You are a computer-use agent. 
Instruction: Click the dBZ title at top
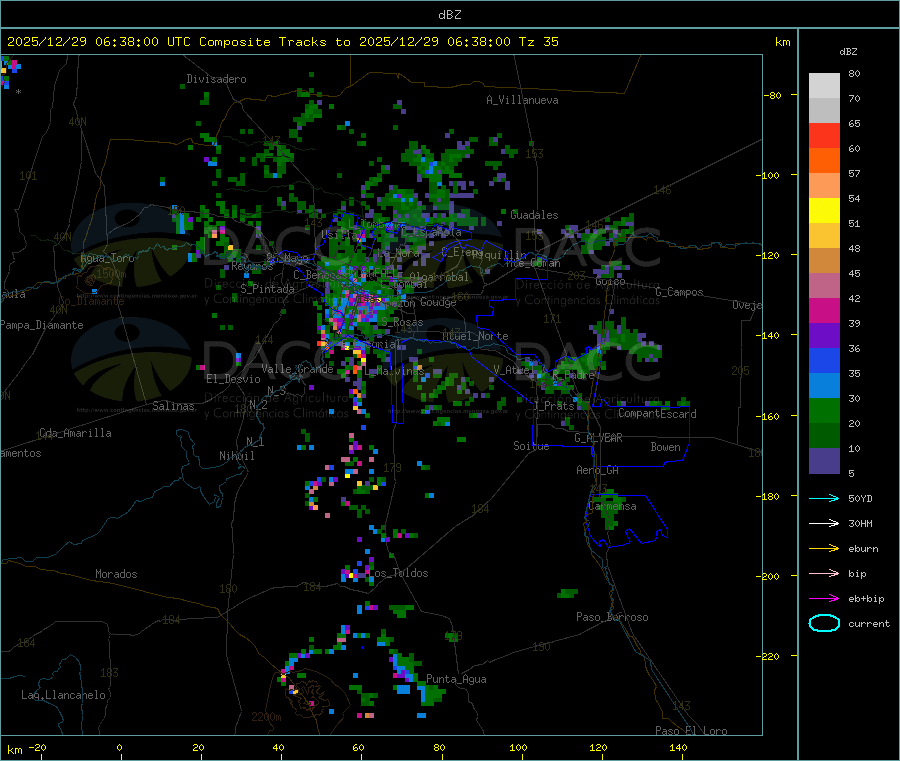[x=449, y=15]
